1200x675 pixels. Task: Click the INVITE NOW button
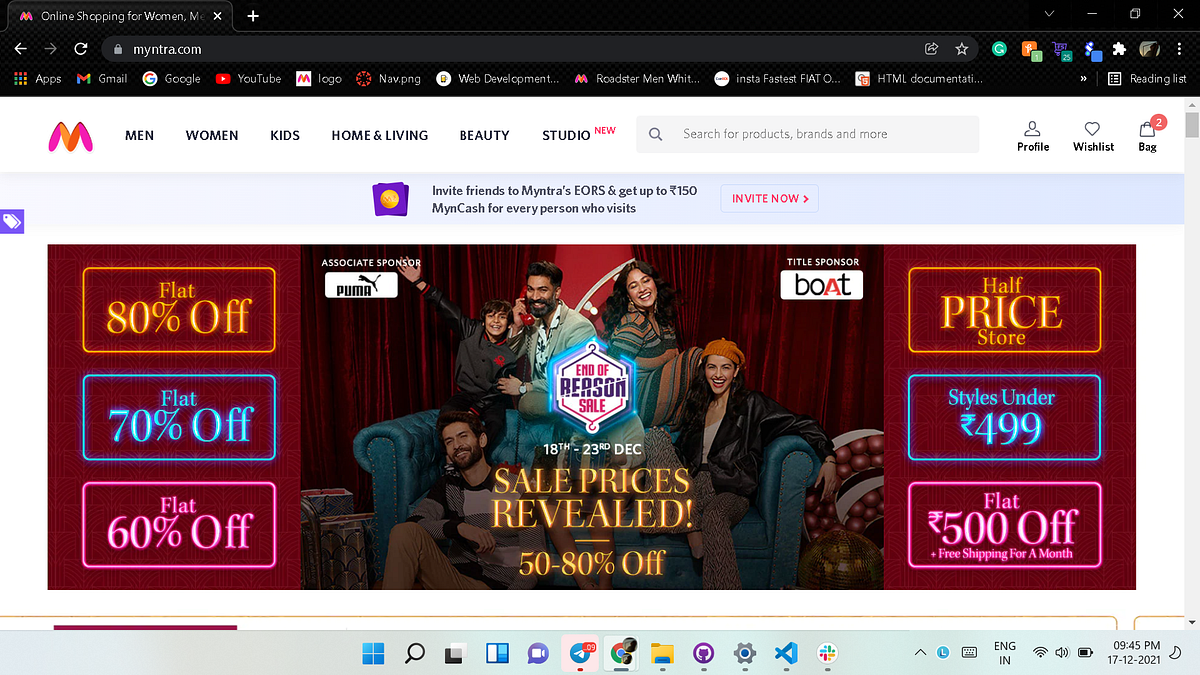point(769,198)
